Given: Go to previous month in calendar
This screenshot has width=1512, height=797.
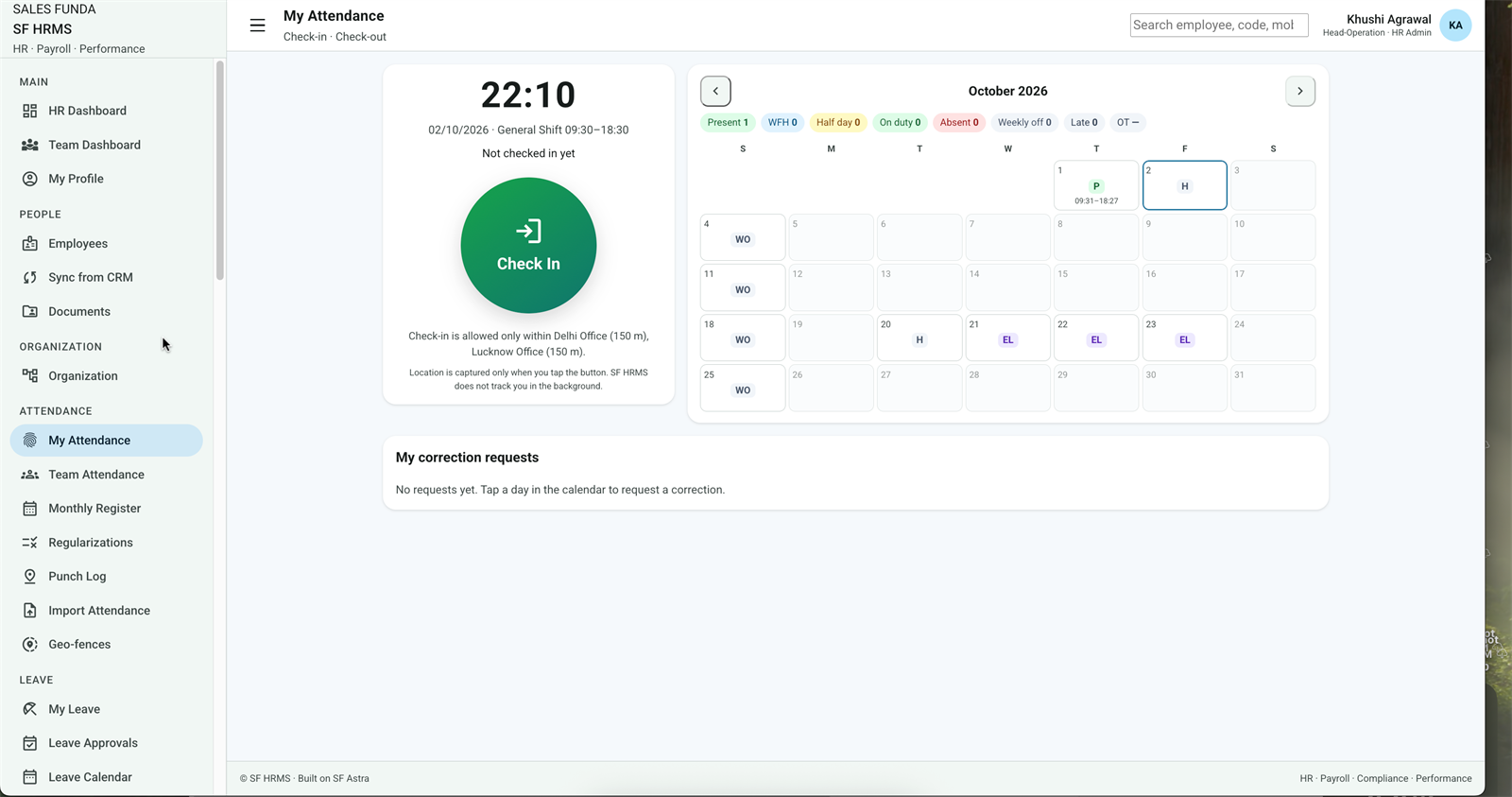Looking at the screenshot, I should [715, 91].
